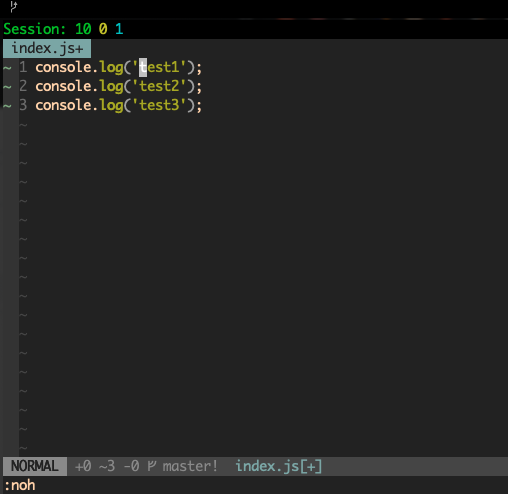Image resolution: width=508 pixels, height=494 pixels.
Task: Click the git change sign on line 2
Action: pyautogui.click(x=7, y=87)
